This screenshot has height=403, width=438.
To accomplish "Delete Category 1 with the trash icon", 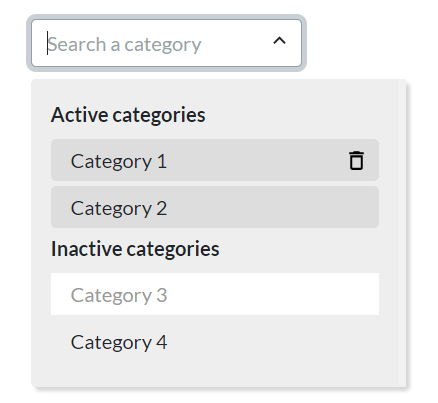I will point(356,160).
